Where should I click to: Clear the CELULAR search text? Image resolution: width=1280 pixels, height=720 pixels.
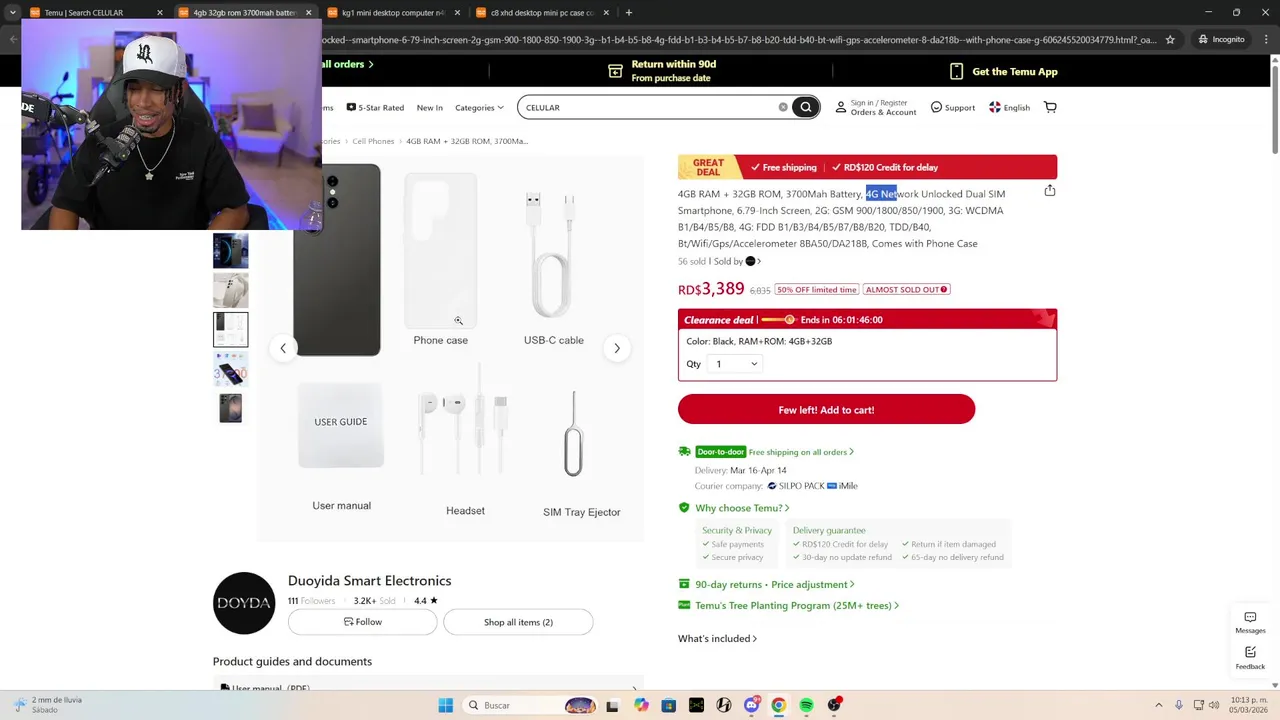point(783,107)
